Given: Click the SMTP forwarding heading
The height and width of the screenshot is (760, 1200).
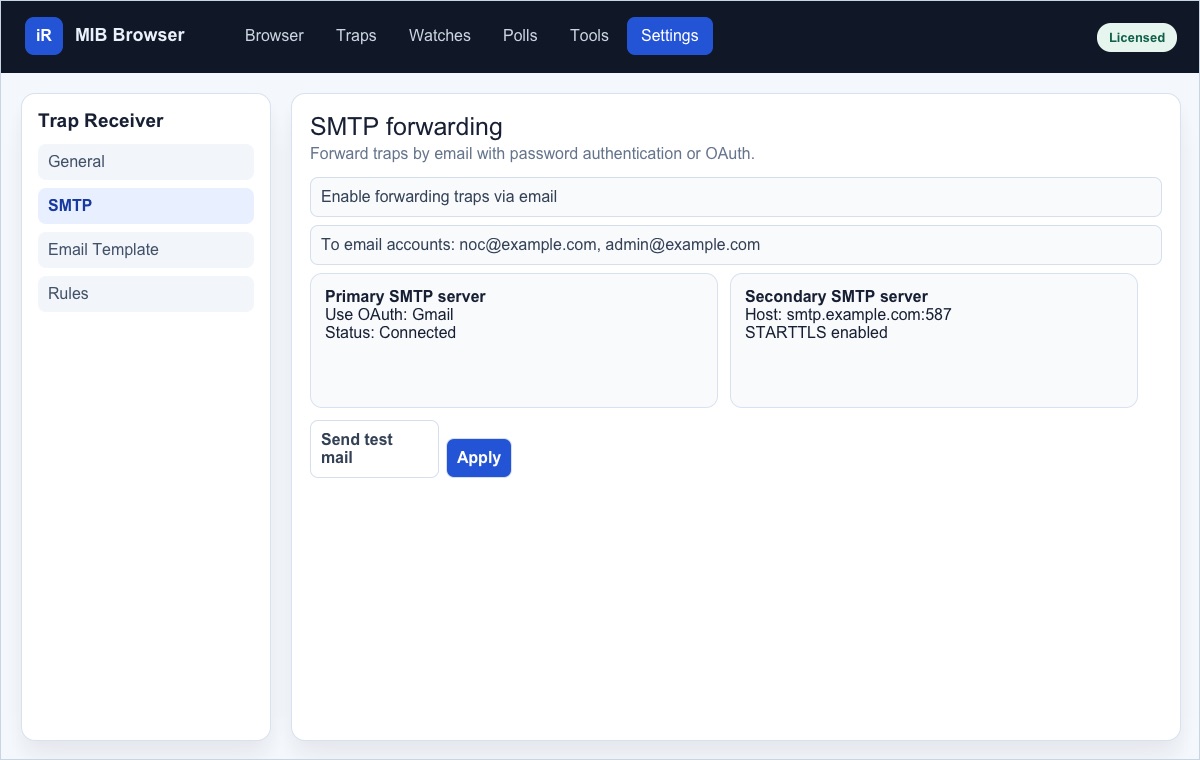Looking at the screenshot, I should 406,127.
